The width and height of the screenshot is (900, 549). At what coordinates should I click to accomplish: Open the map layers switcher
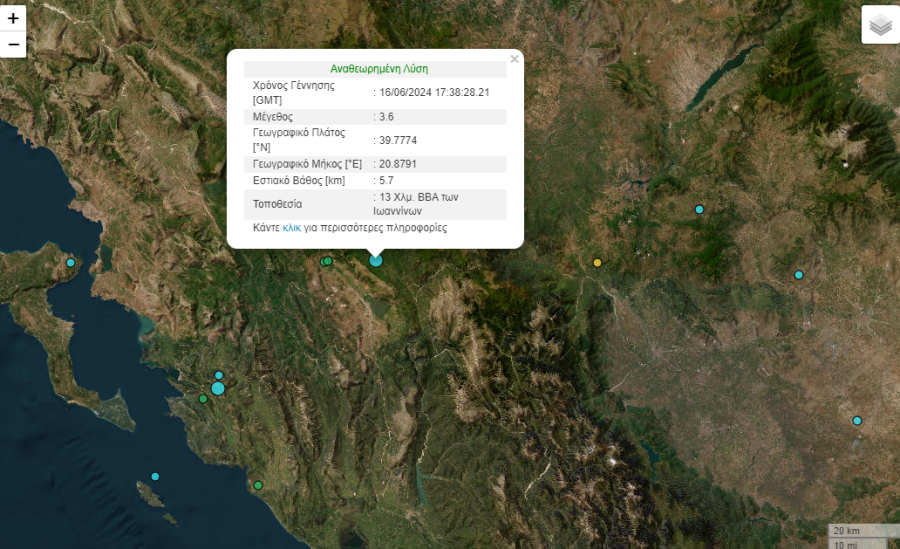tap(880, 25)
